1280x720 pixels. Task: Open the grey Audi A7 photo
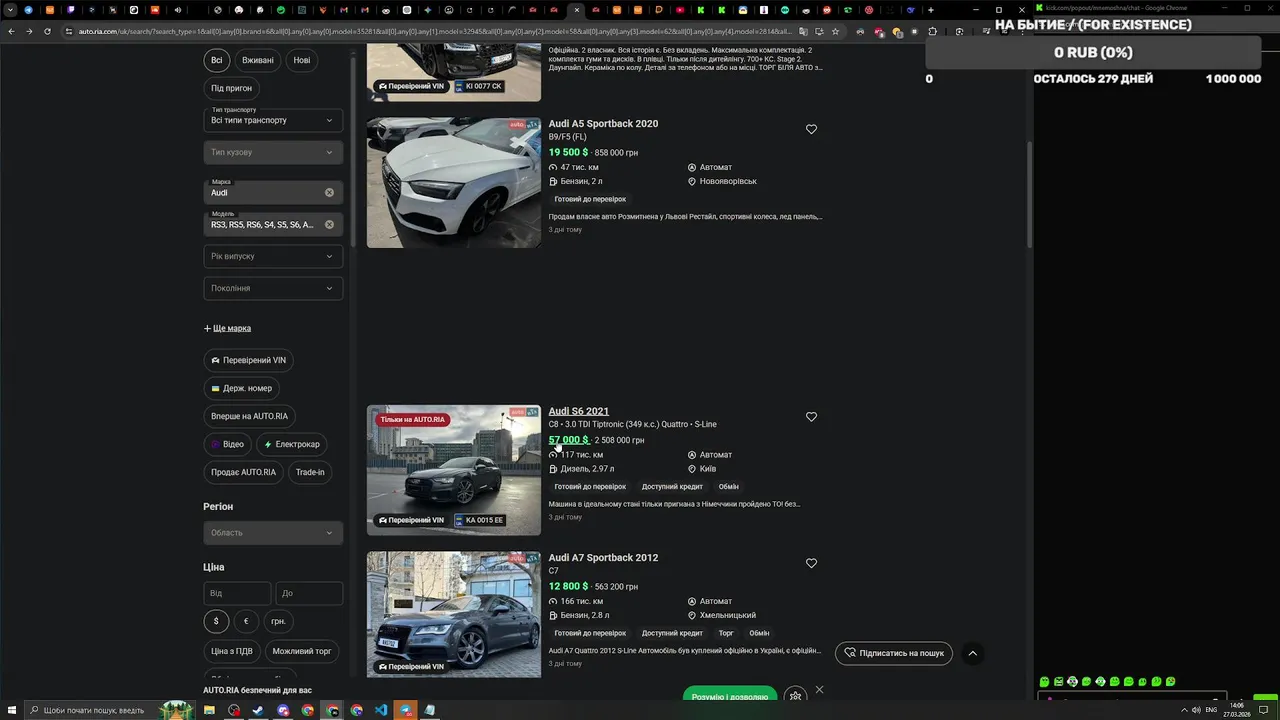[454, 614]
